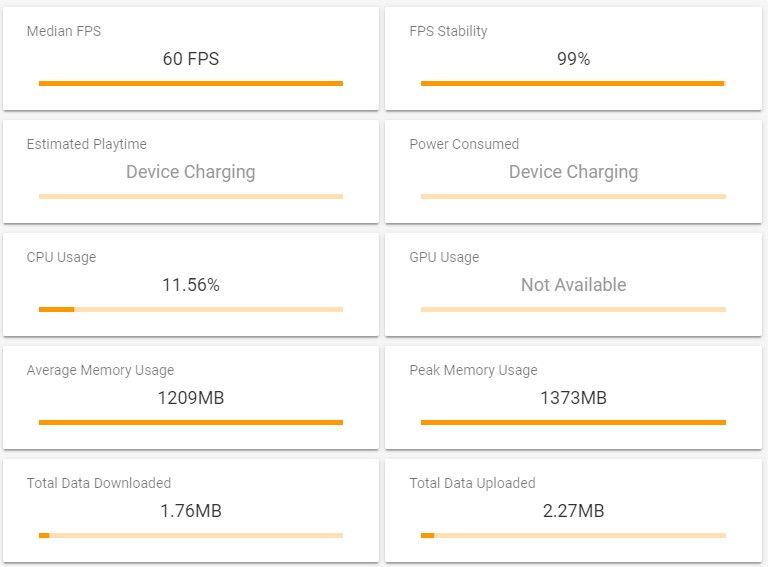The height and width of the screenshot is (567, 768).
Task: Click the Estimated Playtime progress bar
Action: coord(191,197)
